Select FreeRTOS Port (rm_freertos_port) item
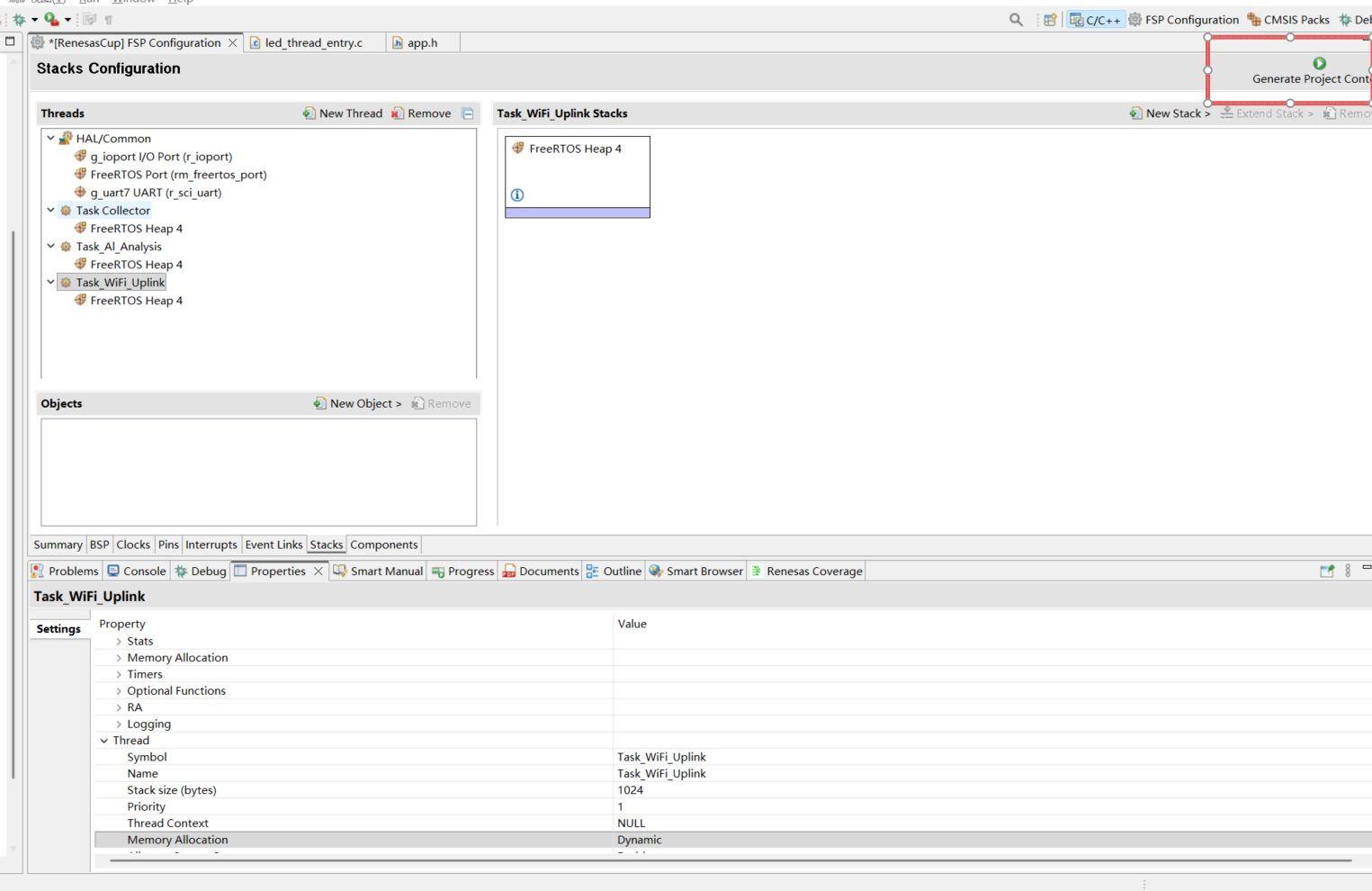 point(177,175)
